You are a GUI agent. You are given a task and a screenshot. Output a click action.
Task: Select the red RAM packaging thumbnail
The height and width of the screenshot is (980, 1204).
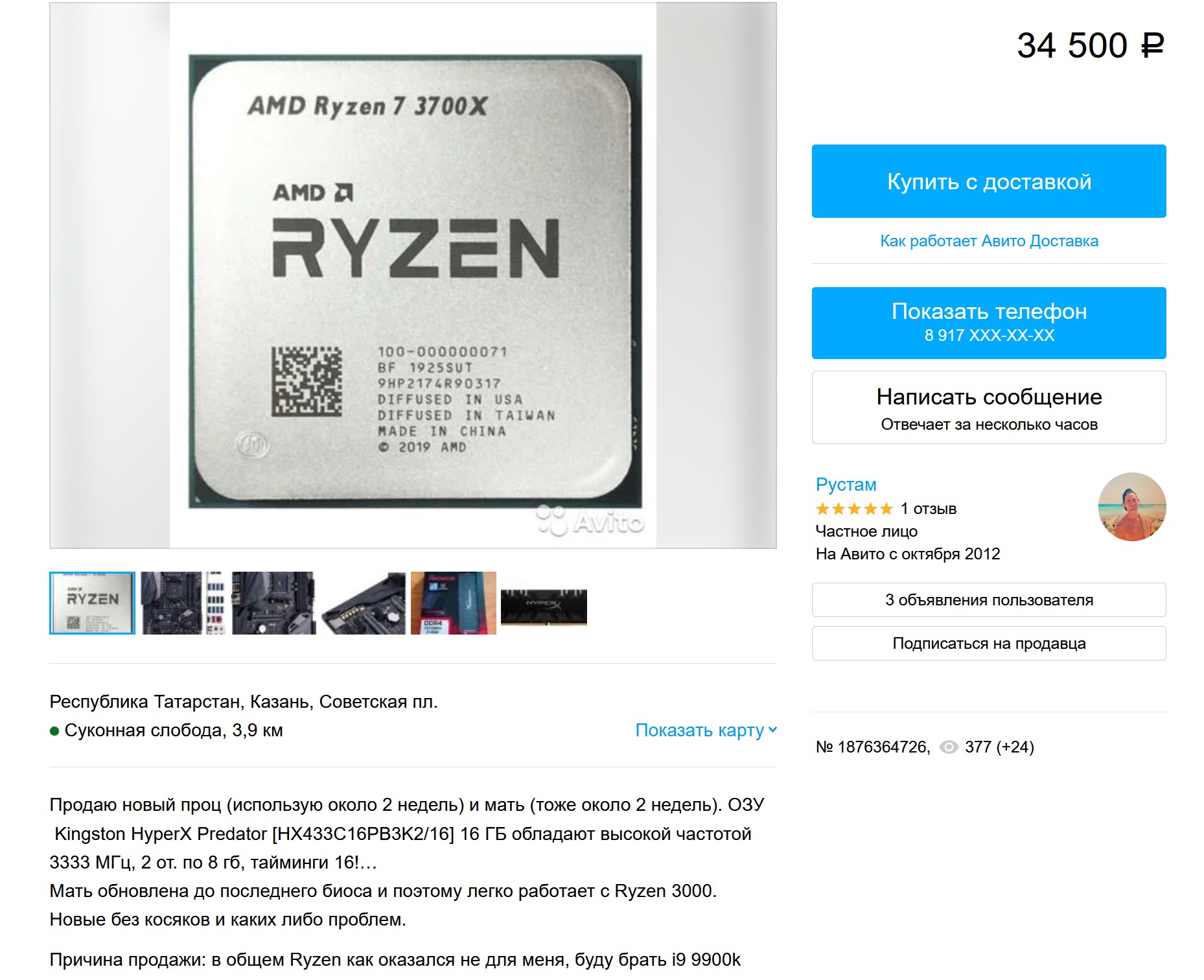click(x=454, y=603)
